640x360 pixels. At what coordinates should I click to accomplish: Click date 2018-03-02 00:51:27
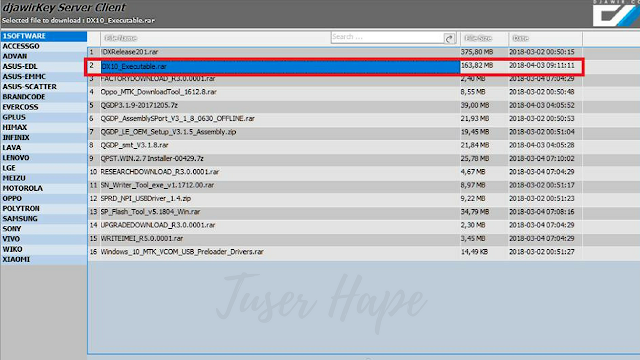coord(542,252)
